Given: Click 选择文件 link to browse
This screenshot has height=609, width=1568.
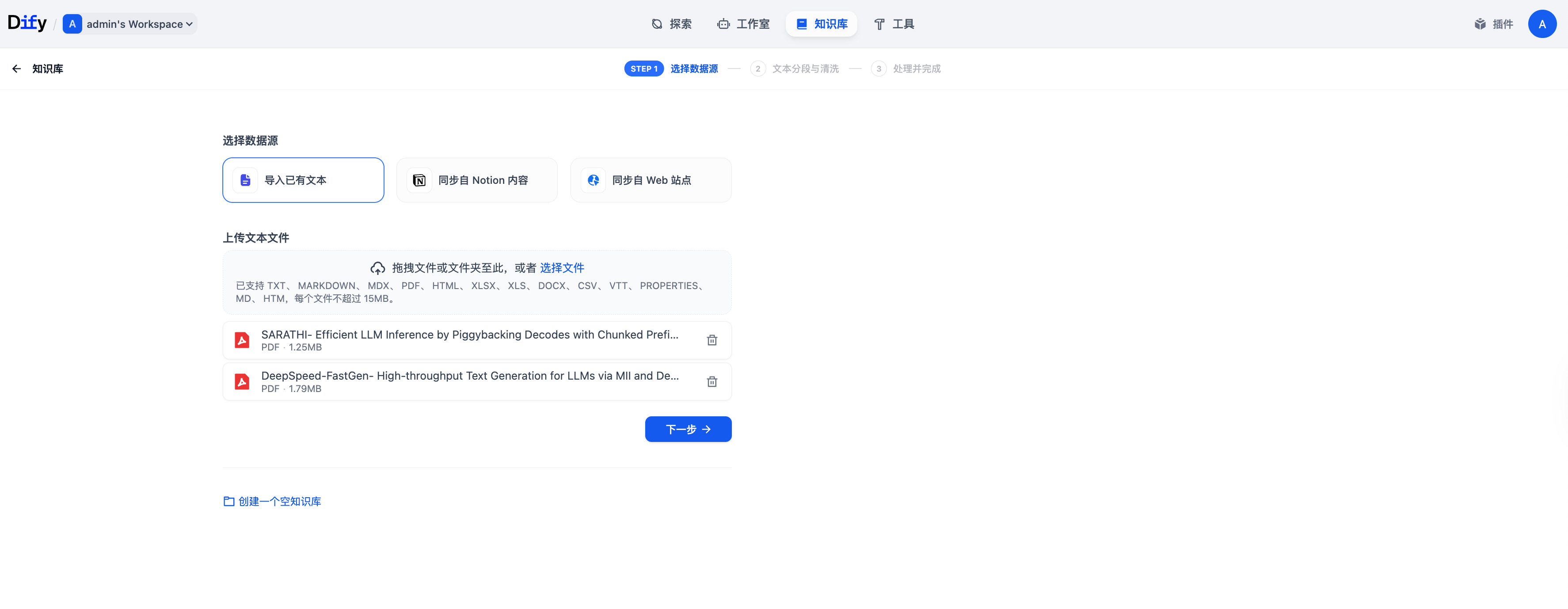Looking at the screenshot, I should tap(561, 268).
